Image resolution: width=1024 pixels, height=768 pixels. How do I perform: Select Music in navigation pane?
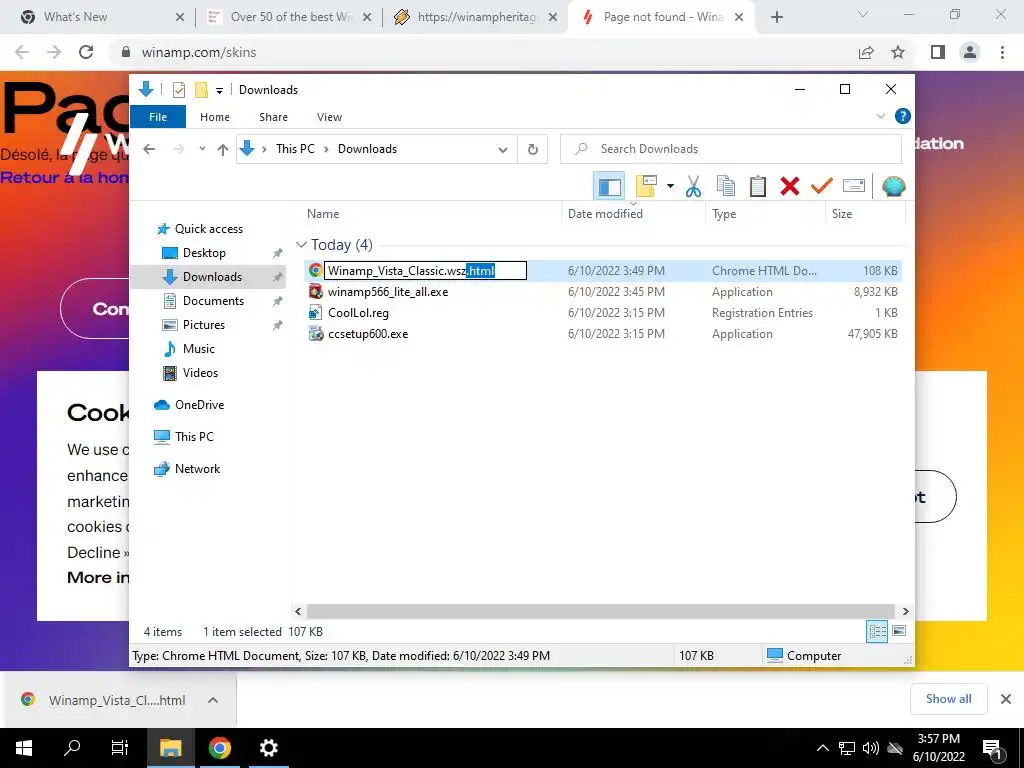199,349
